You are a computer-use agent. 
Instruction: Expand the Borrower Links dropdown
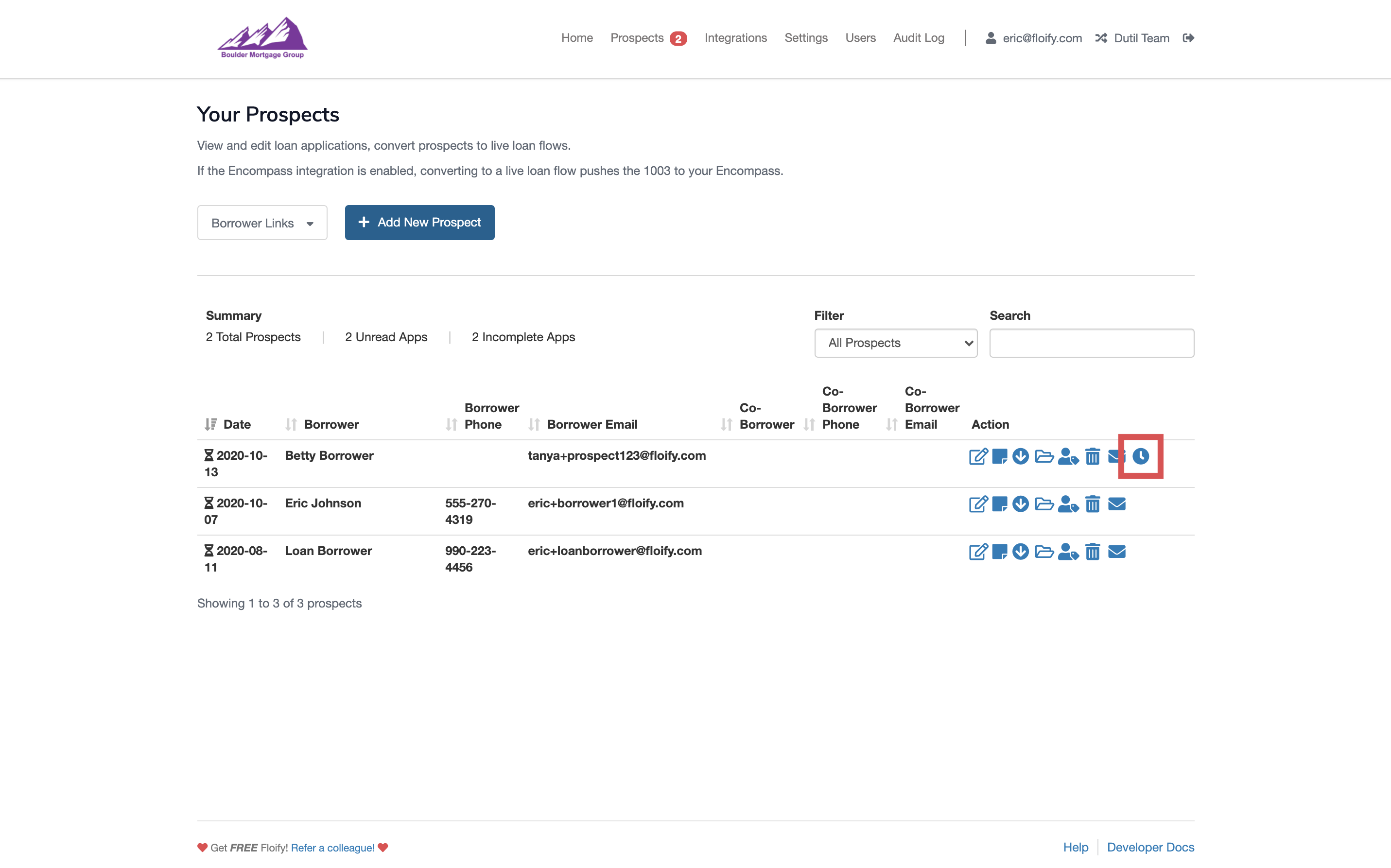tap(262, 223)
